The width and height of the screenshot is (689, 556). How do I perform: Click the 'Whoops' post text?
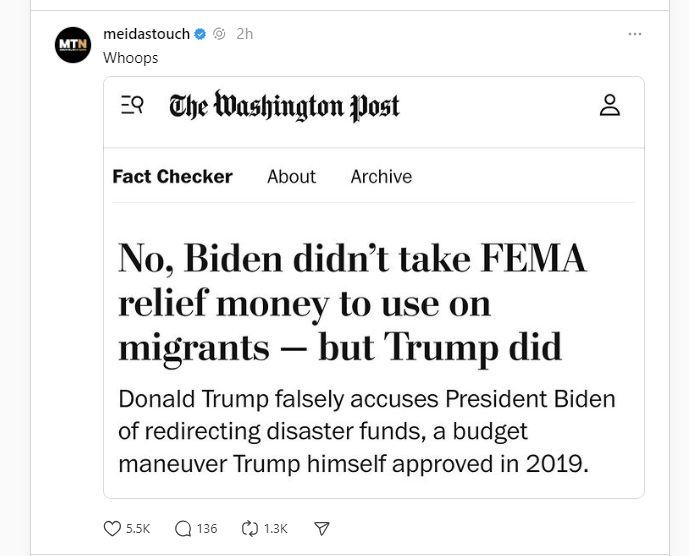[131, 57]
